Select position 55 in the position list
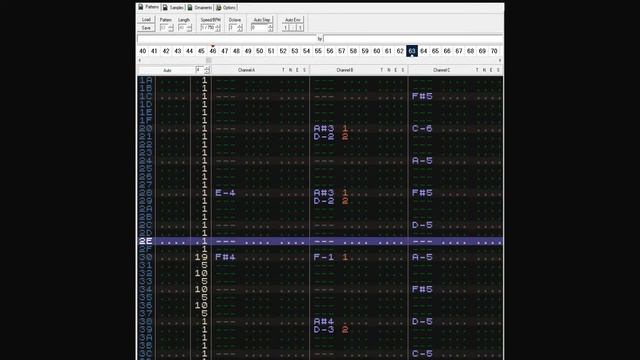 coord(318,51)
